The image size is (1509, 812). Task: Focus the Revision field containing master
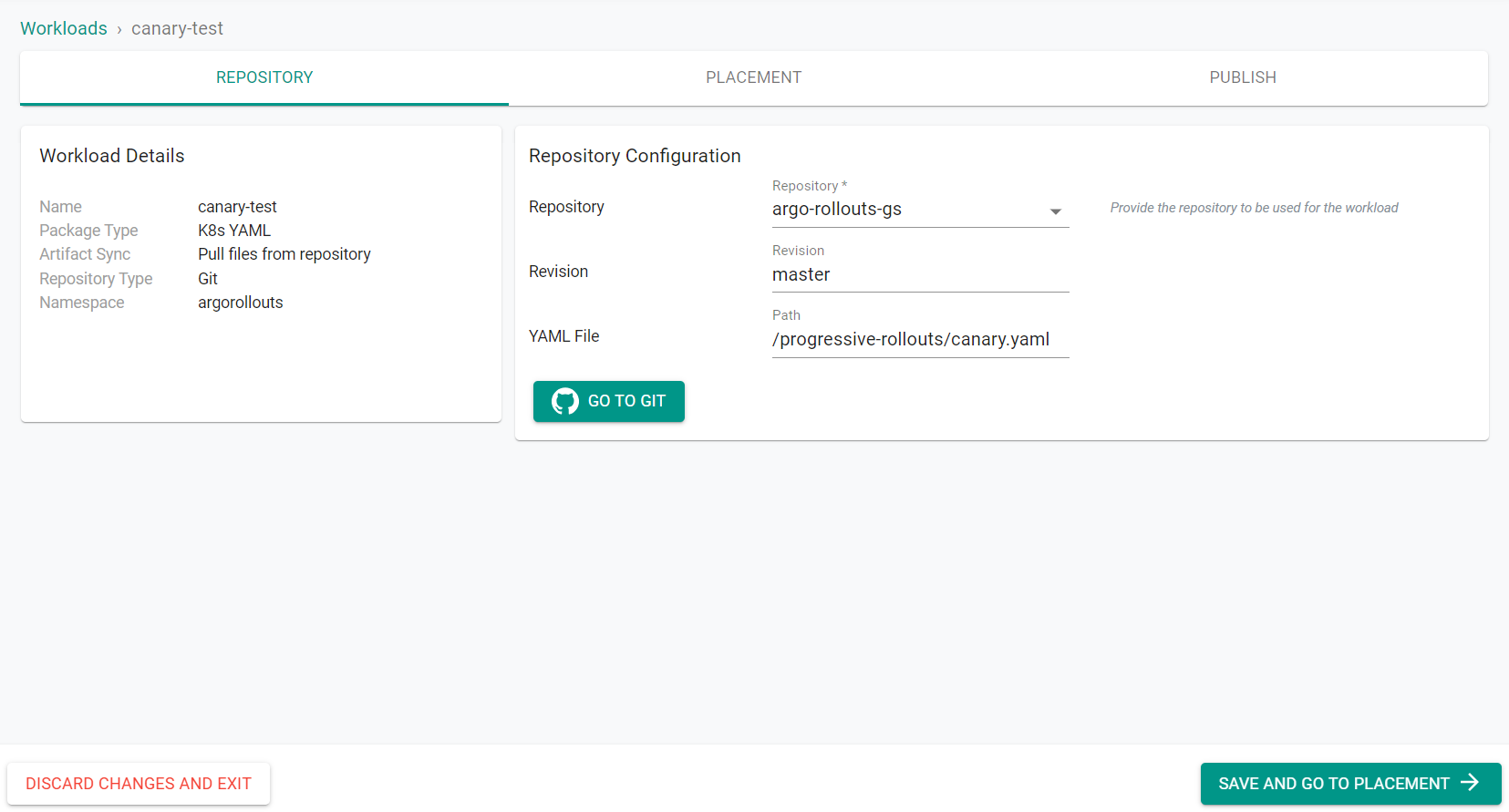[x=919, y=274]
